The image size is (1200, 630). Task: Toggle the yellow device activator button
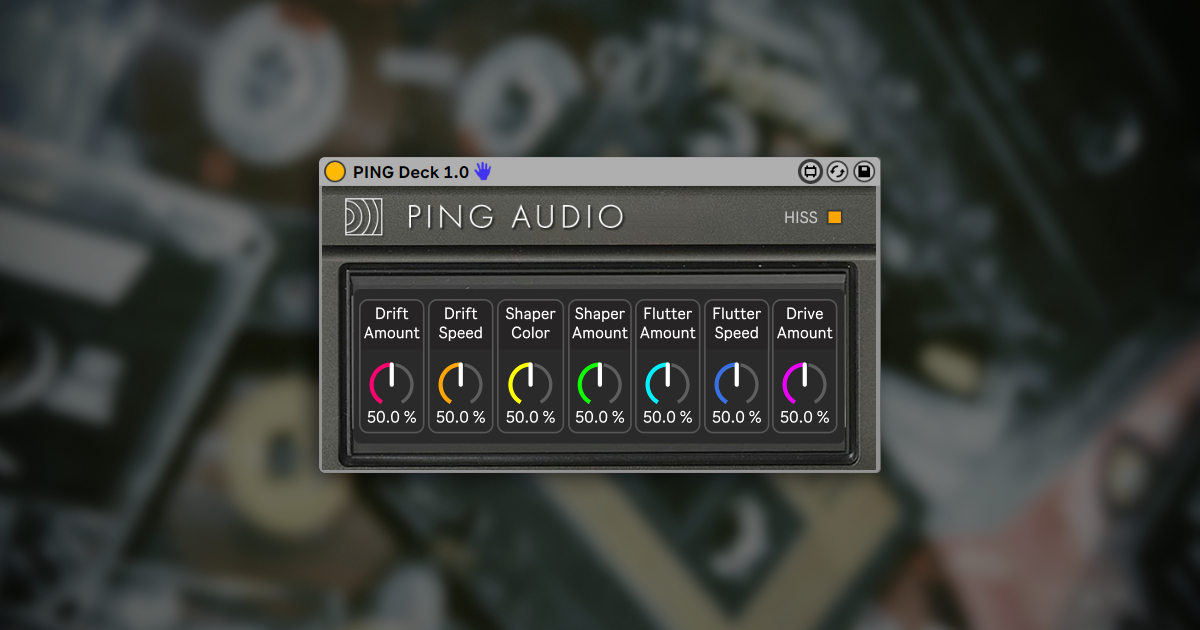tap(335, 172)
